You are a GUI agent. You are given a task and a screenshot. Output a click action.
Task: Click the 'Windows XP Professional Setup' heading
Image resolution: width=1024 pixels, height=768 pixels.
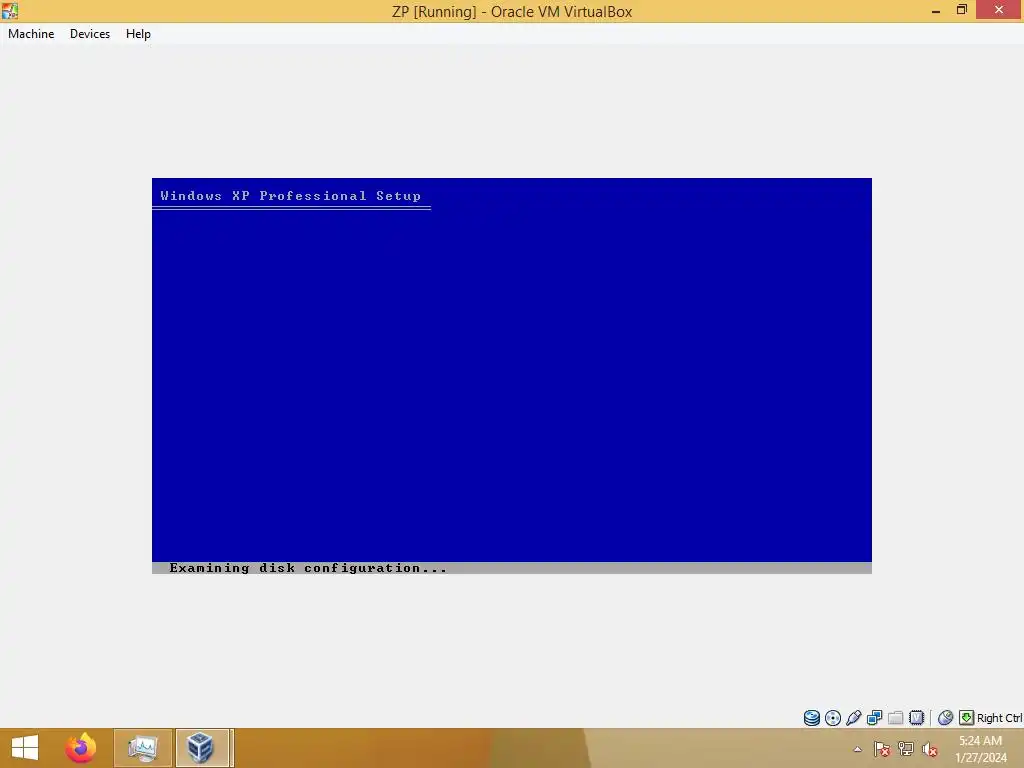[291, 196]
